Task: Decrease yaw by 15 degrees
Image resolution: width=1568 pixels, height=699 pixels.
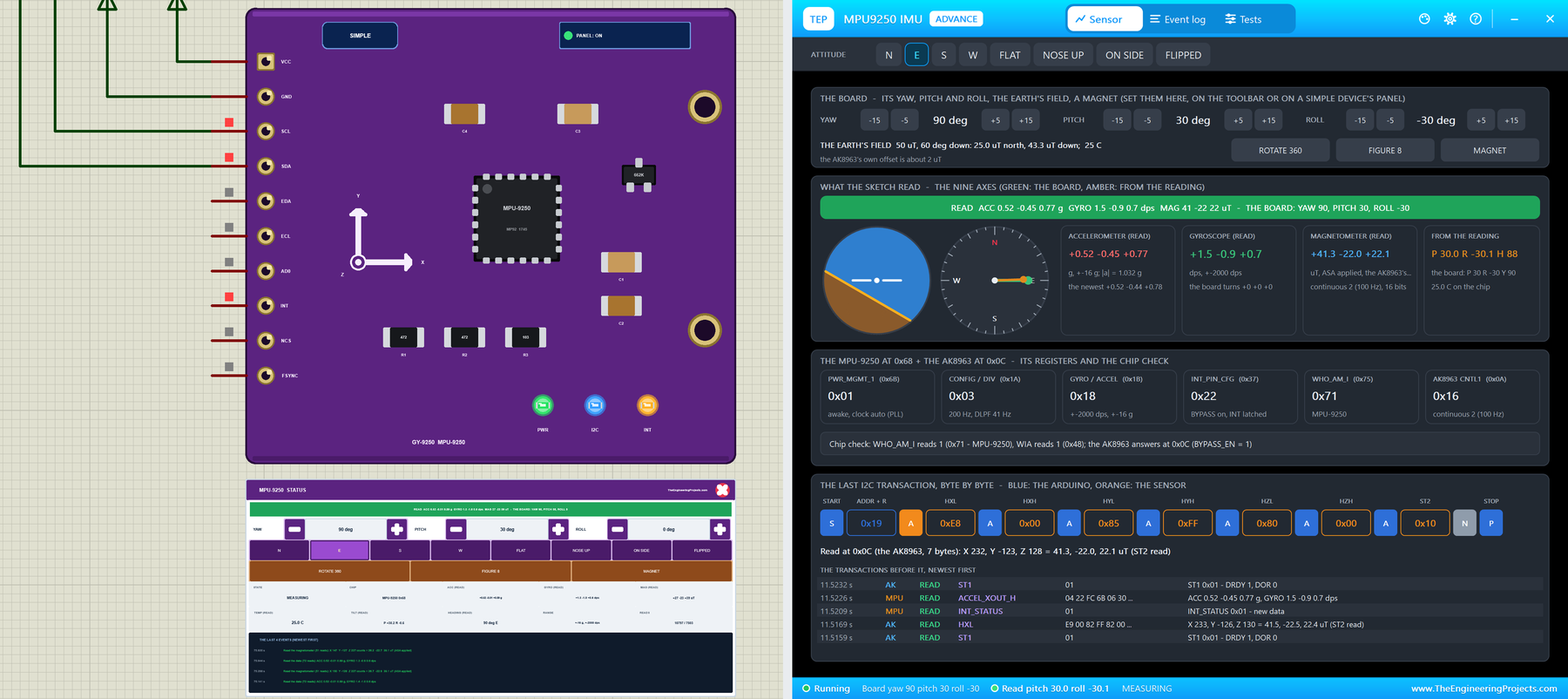Action: pyautogui.click(x=875, y=120)
